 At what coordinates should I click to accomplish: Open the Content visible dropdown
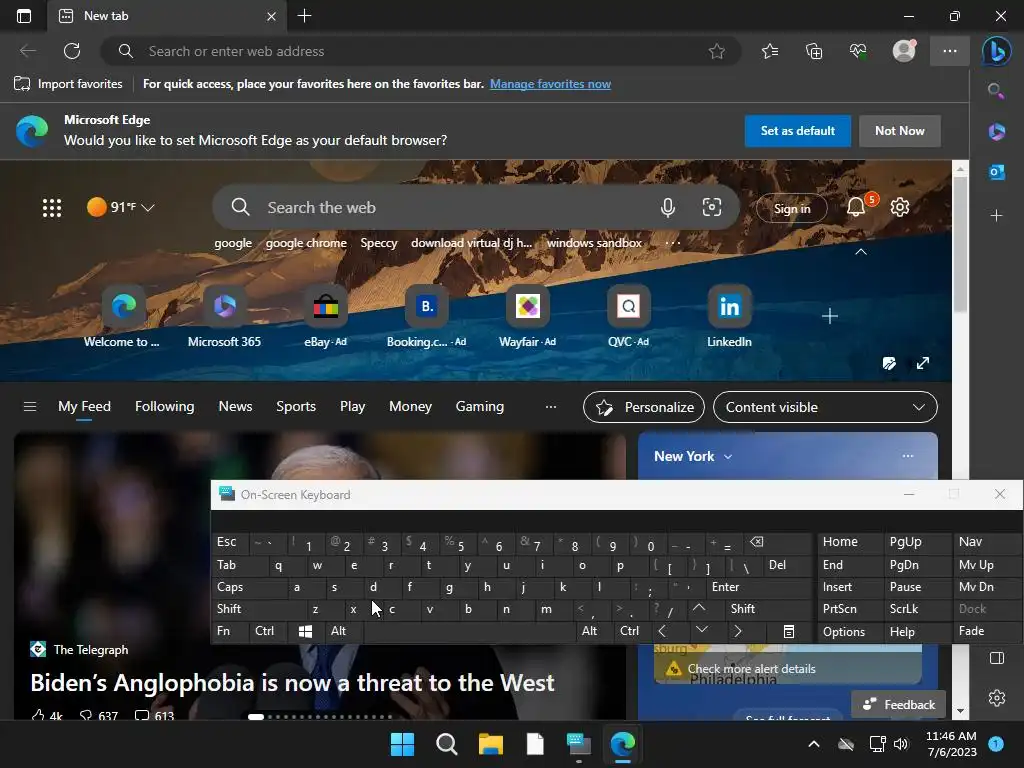825,407
